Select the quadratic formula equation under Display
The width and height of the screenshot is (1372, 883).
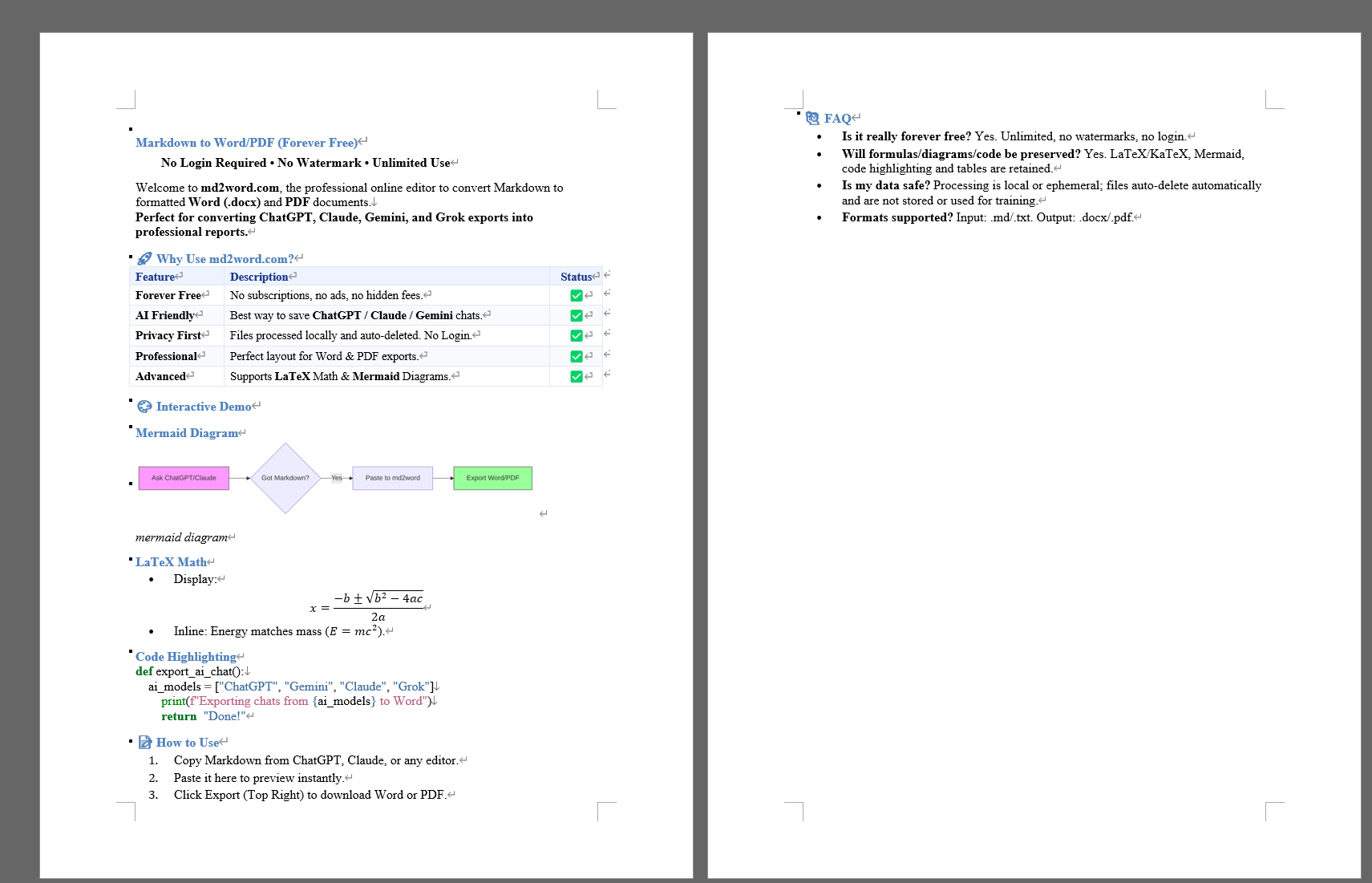coord(368,606)
